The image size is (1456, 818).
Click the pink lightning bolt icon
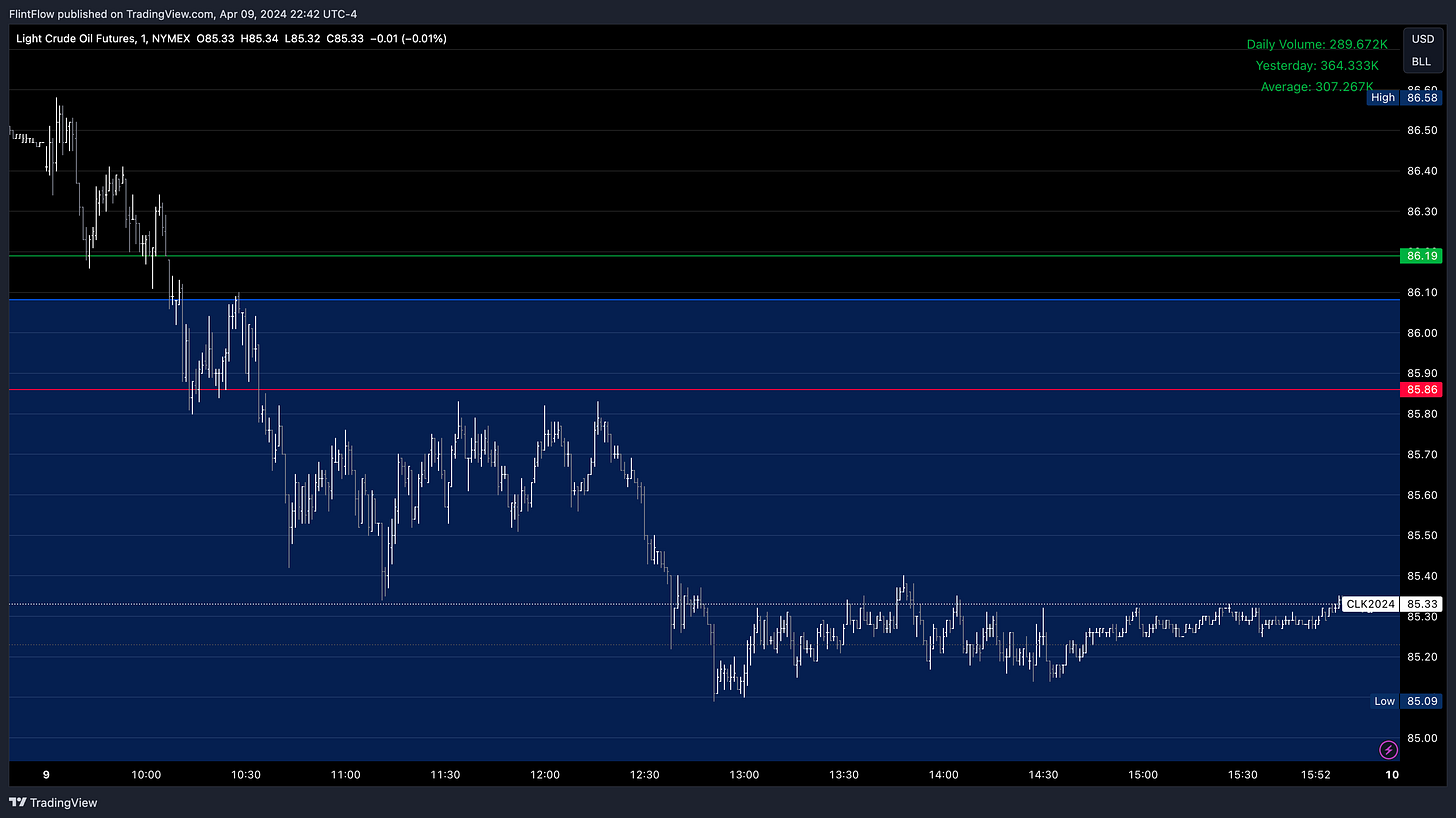[1388, 749]
